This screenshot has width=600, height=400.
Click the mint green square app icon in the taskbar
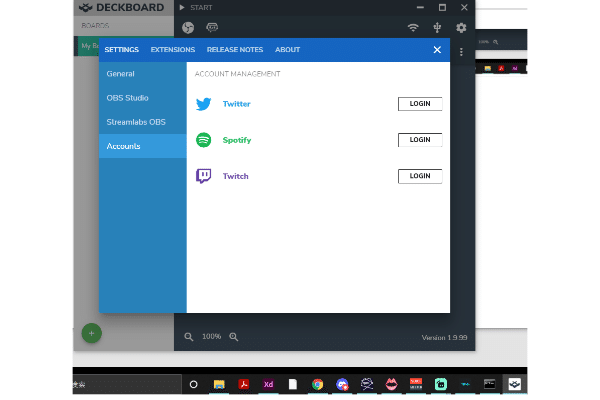point(440,384)
